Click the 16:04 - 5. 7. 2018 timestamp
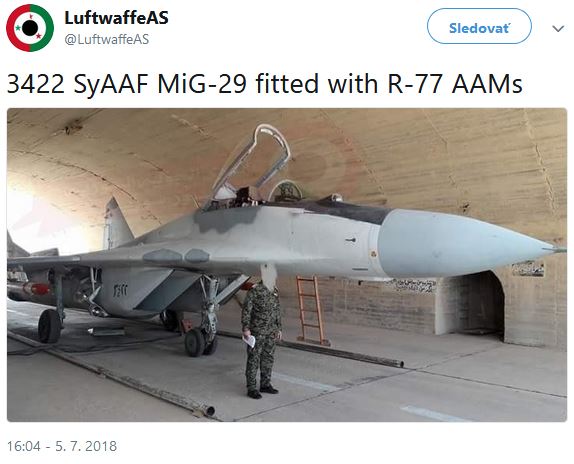 62,446
